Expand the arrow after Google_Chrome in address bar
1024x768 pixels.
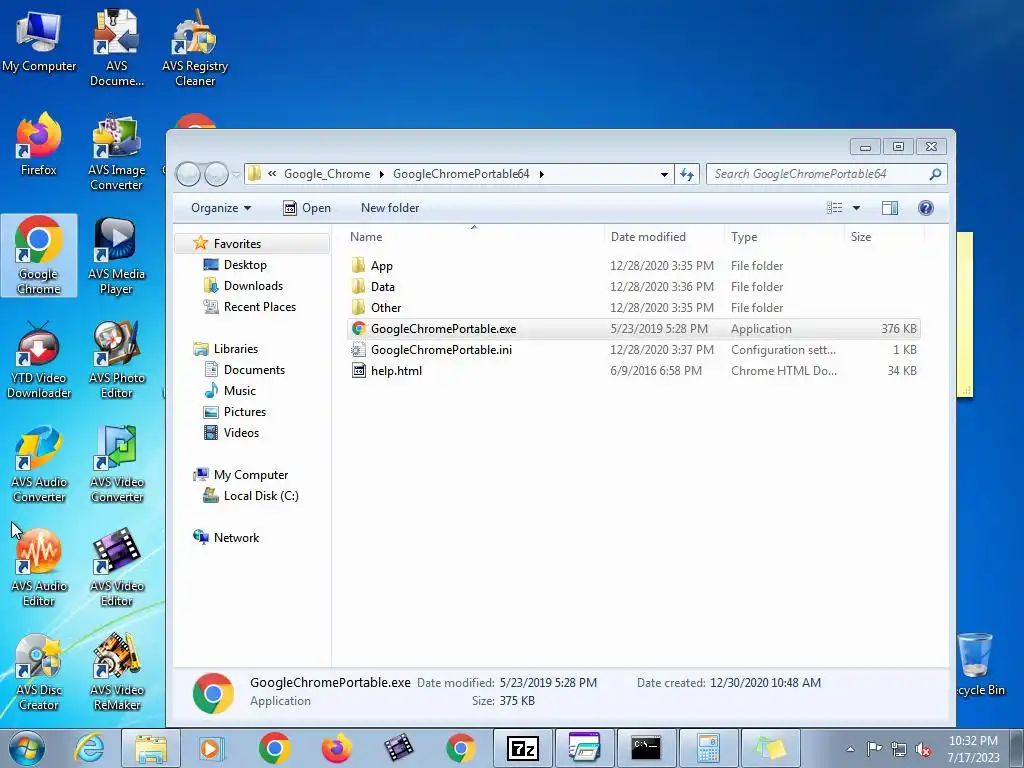tap(381, 174)
